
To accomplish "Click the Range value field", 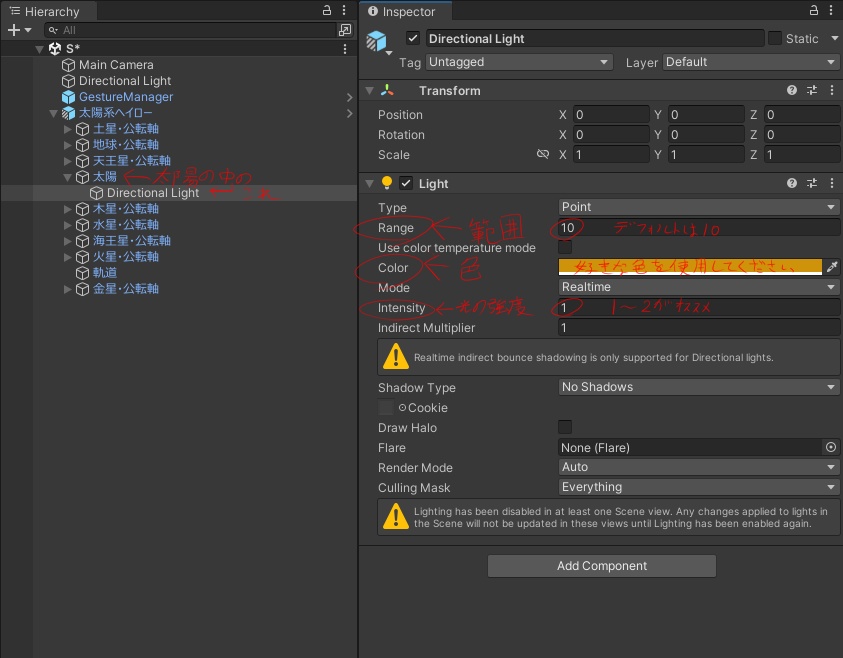I will coord(698,227).
